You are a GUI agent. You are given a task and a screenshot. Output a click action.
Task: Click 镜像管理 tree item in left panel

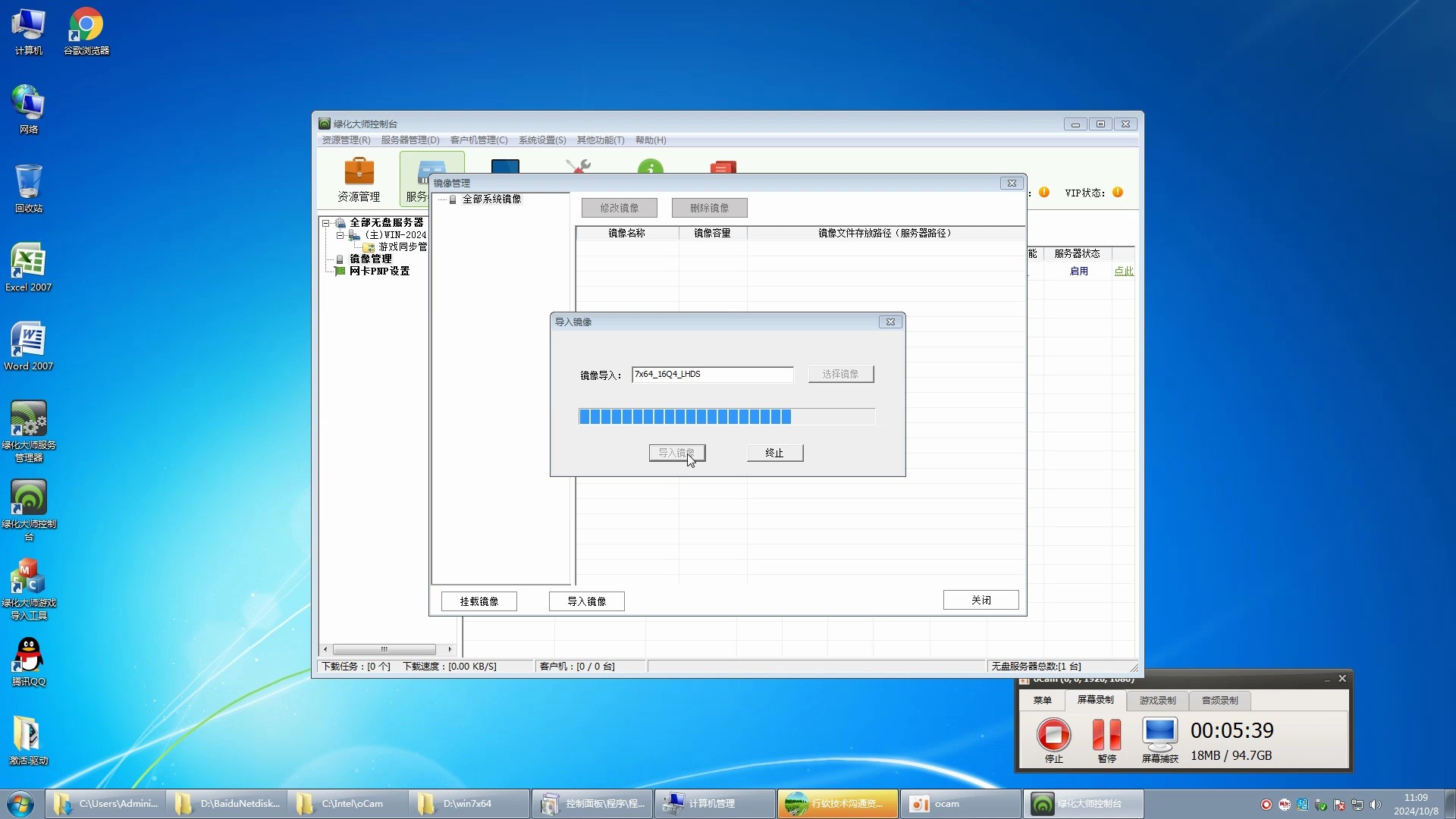(371, 258)
